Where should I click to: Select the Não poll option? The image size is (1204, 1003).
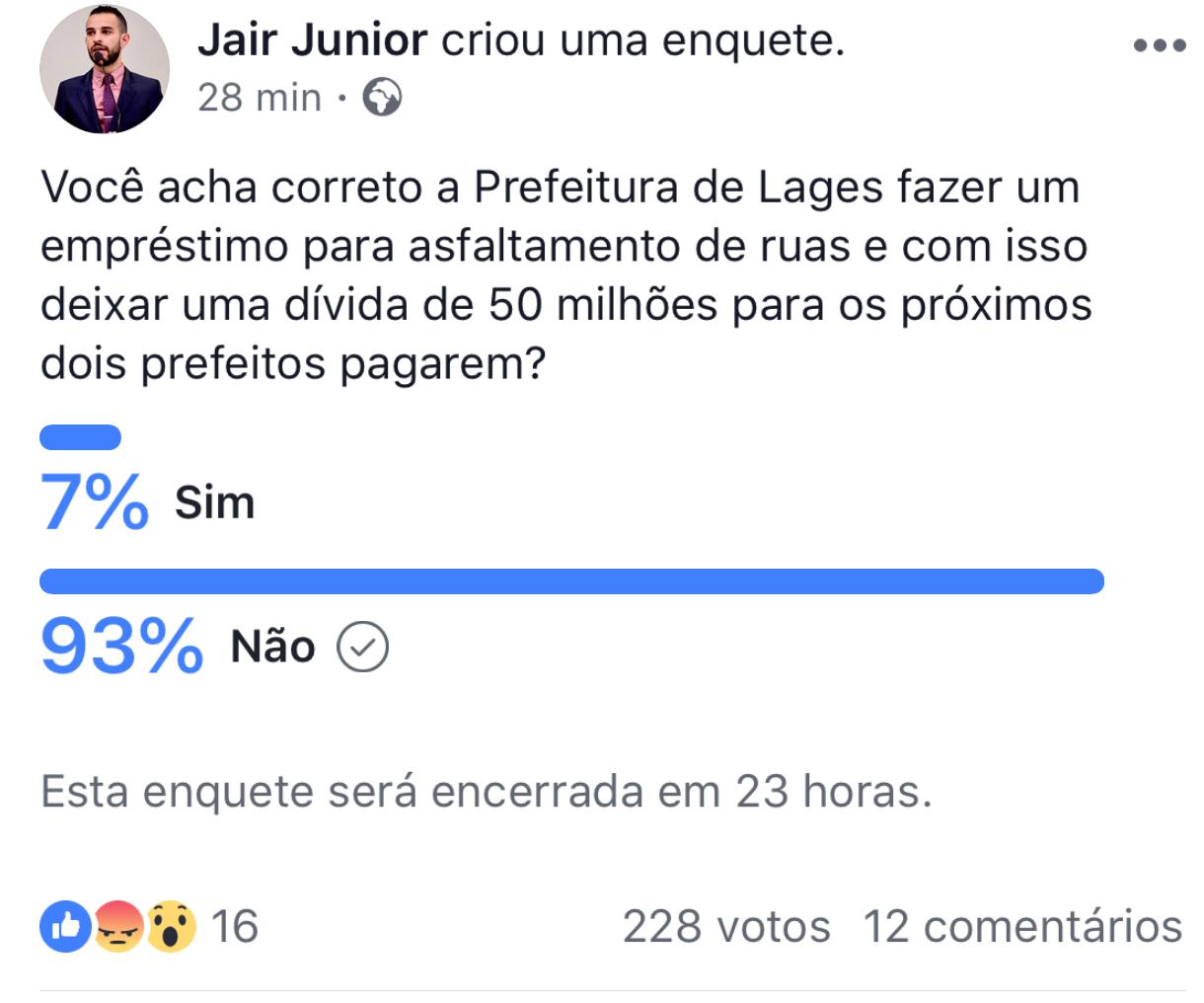click(x=272, y=648)
